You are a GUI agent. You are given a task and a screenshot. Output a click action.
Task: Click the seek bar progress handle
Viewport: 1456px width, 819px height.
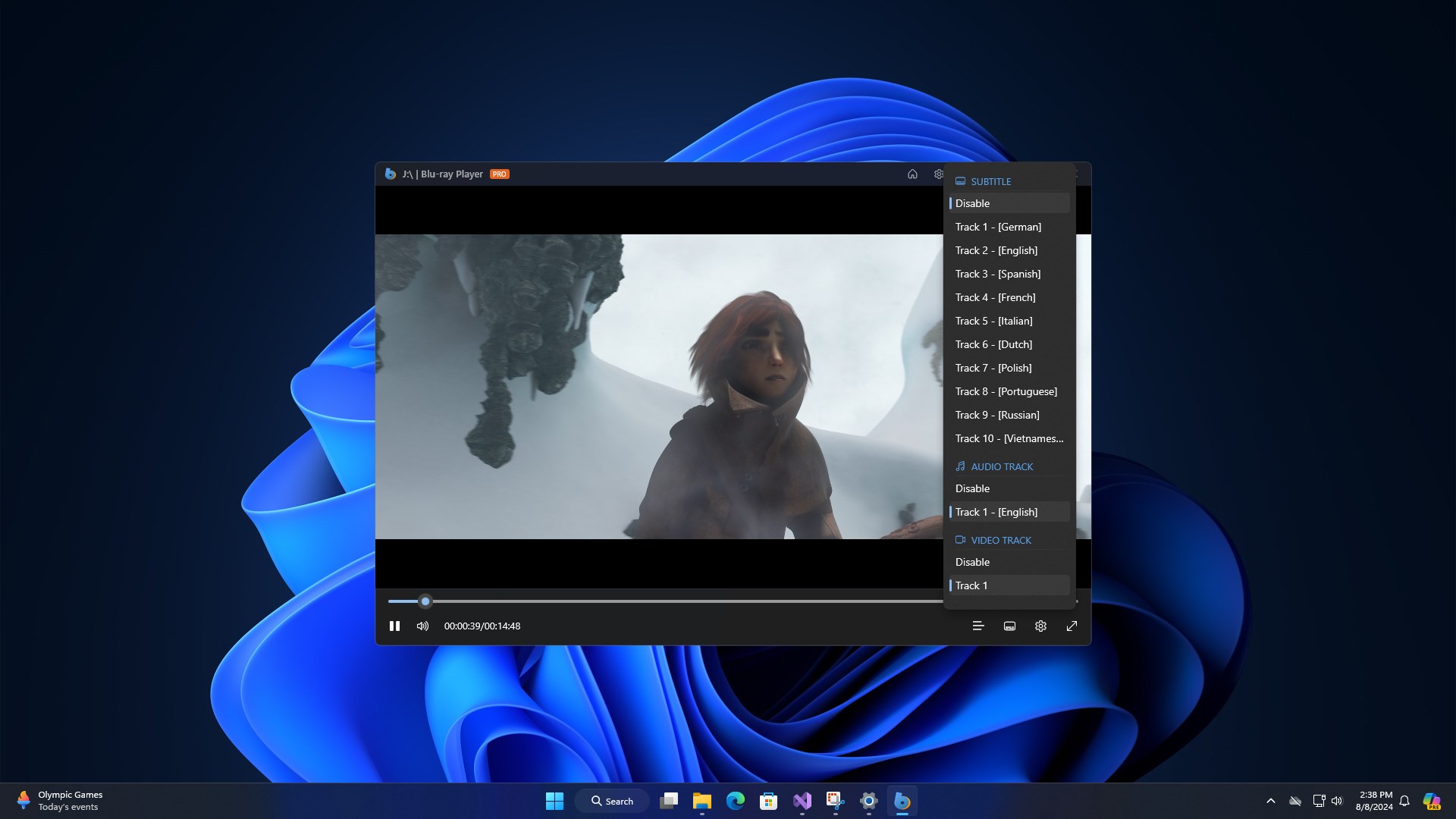[x=425, y=601]
